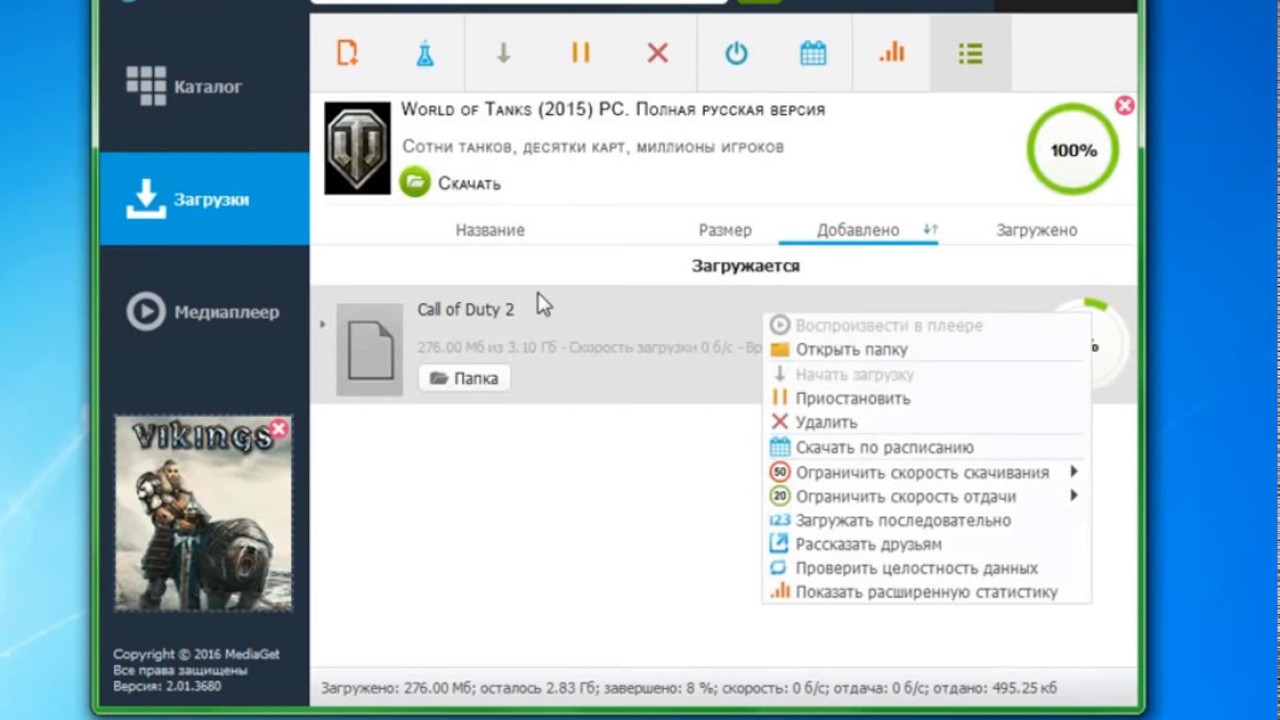The height and width of the screenshot is (720, 1280).
Task: Choose Удалить in context menu
Action: (x=926, y=422)
